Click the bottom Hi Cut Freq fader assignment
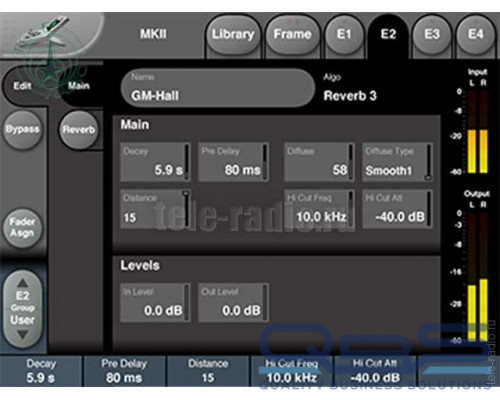This screenshot has width=500, height=400. [292, 371]
